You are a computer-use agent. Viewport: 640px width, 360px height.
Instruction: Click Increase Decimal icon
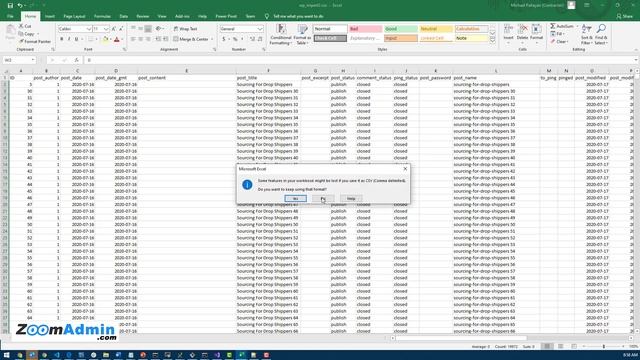click(x=252, y=39)
